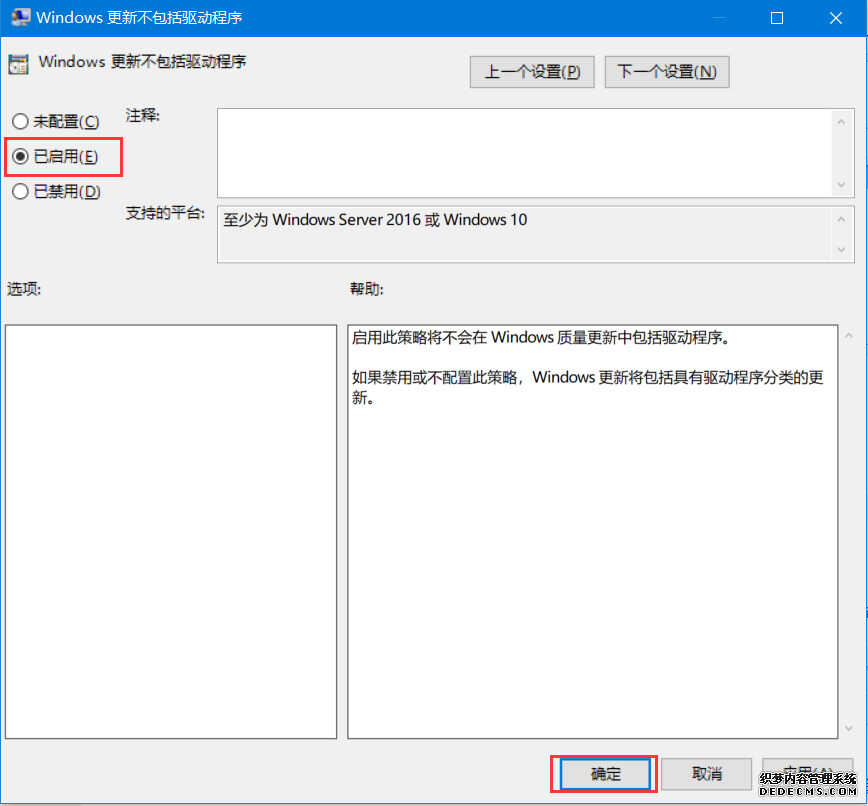The height and width of the screenshot is (806, 868).
Task: Click inside the empty 选项 options pane
Action: (x=171, y=531)
